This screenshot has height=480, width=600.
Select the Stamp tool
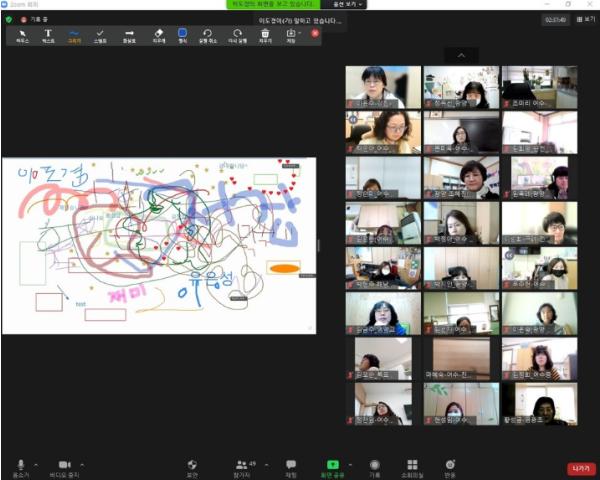coord(100,36)
